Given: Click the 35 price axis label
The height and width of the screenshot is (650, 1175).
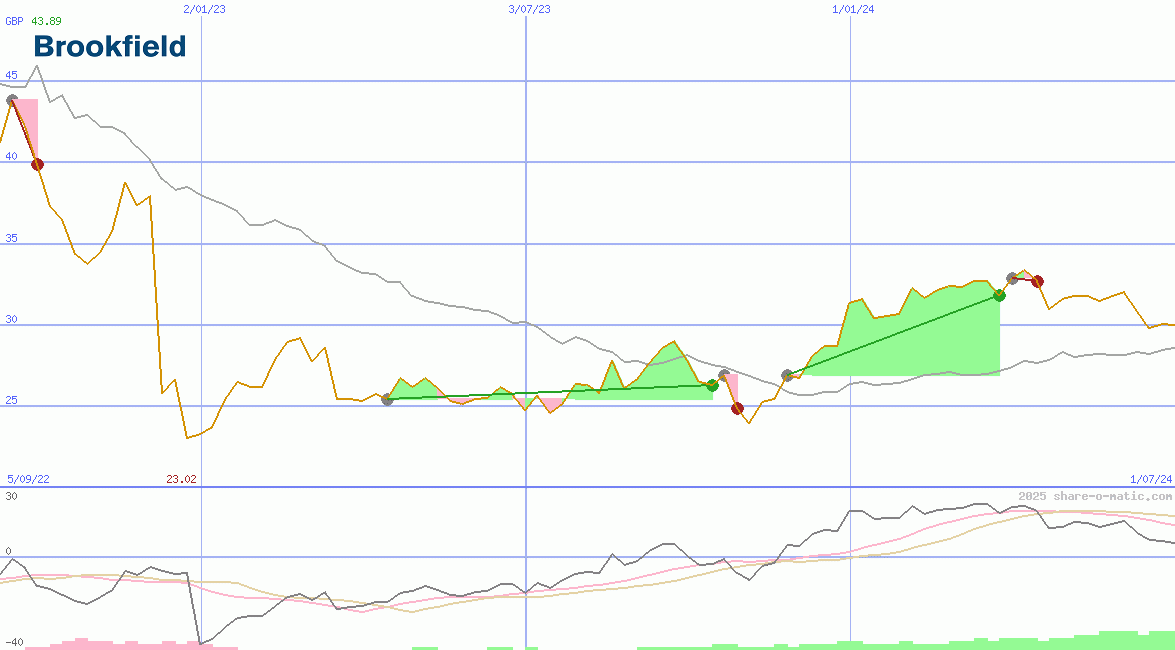Looking at the screenshot, I should [x=11, y=238].
